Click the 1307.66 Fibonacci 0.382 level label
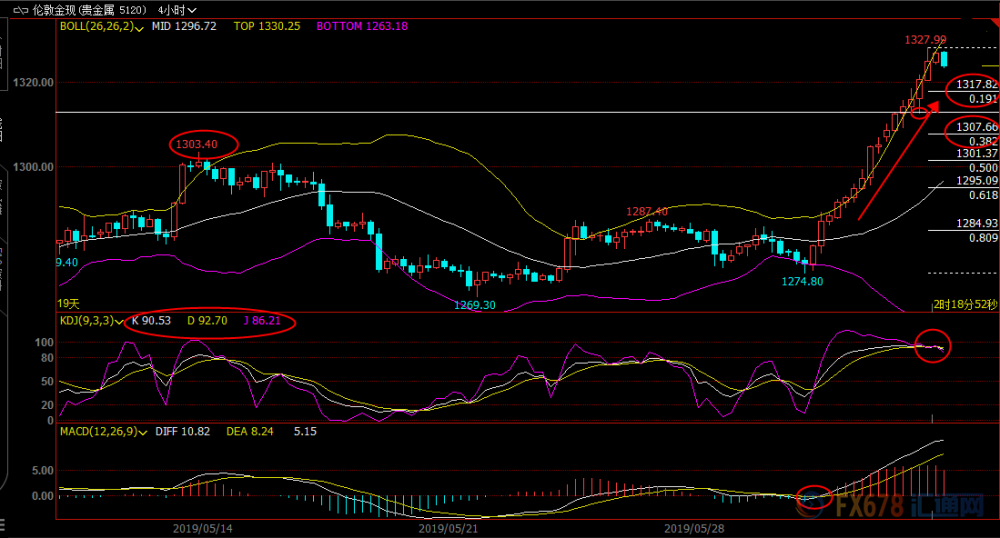 click(x=976, y=134)
